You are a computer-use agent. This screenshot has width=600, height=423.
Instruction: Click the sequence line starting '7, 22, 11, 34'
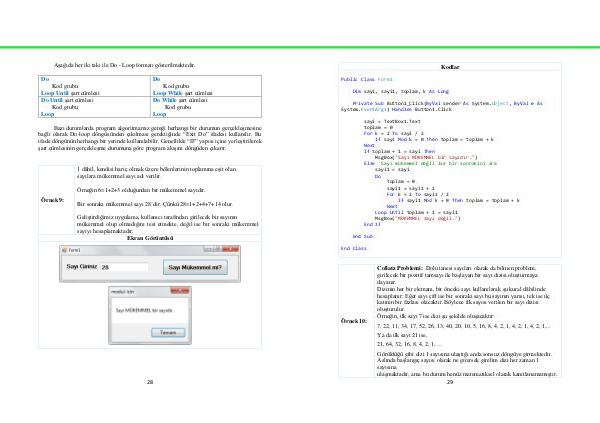pyautogui.click(x=463, y=326)
